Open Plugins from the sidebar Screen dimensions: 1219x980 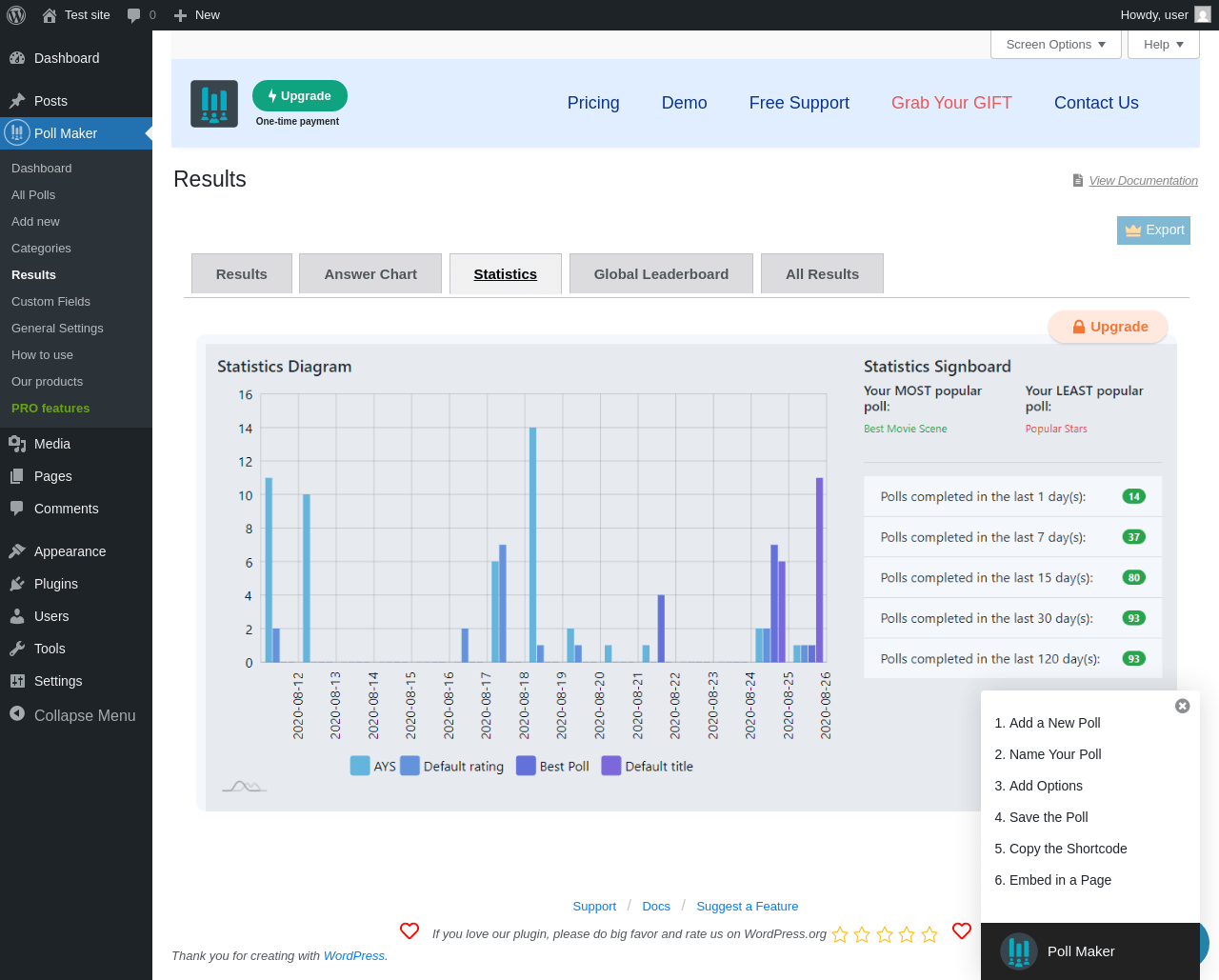point(56,584)
